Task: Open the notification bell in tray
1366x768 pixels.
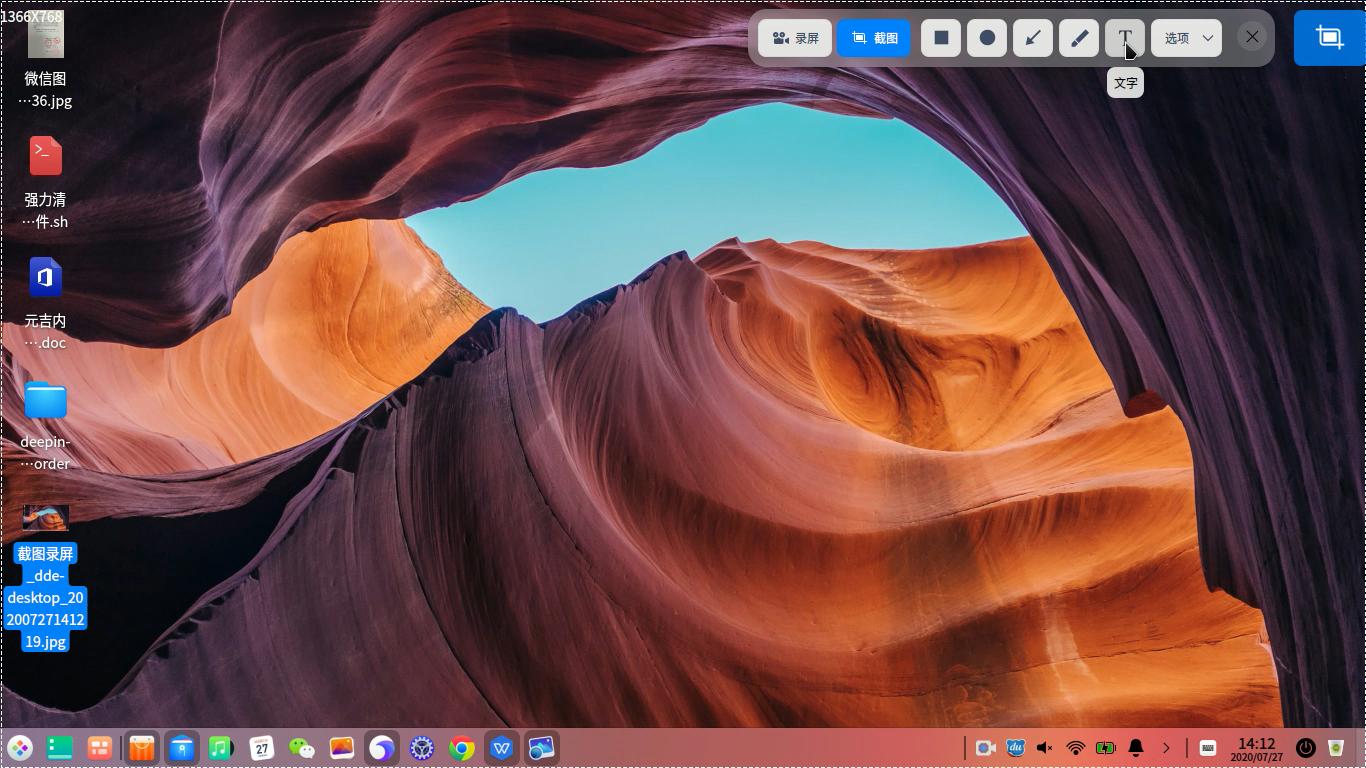Action: coord(1136,748)
